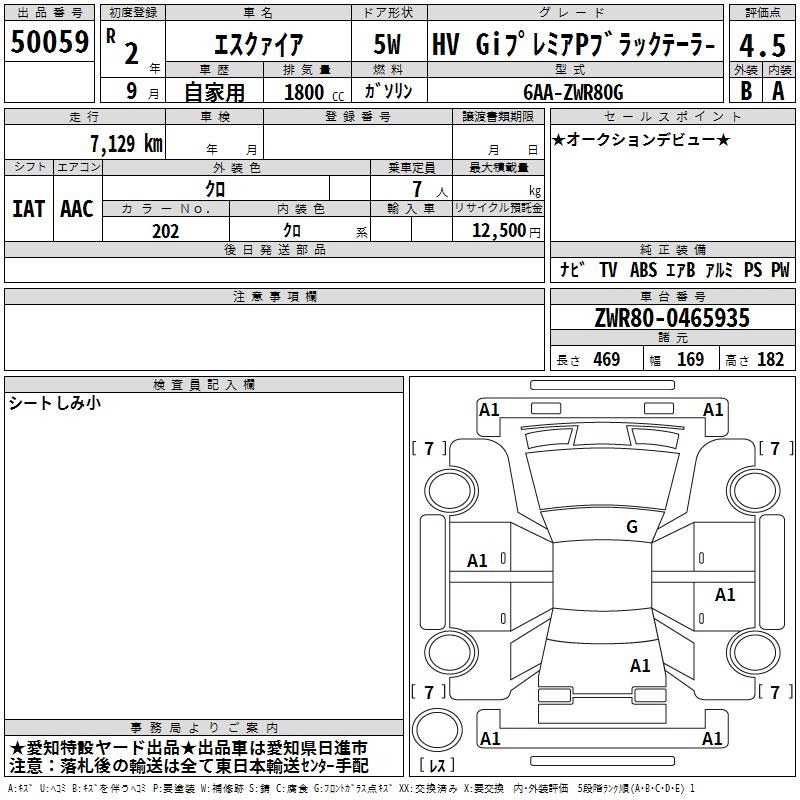
Task: Select model code 6AA-ZWR80G
Action: point(573,92)
